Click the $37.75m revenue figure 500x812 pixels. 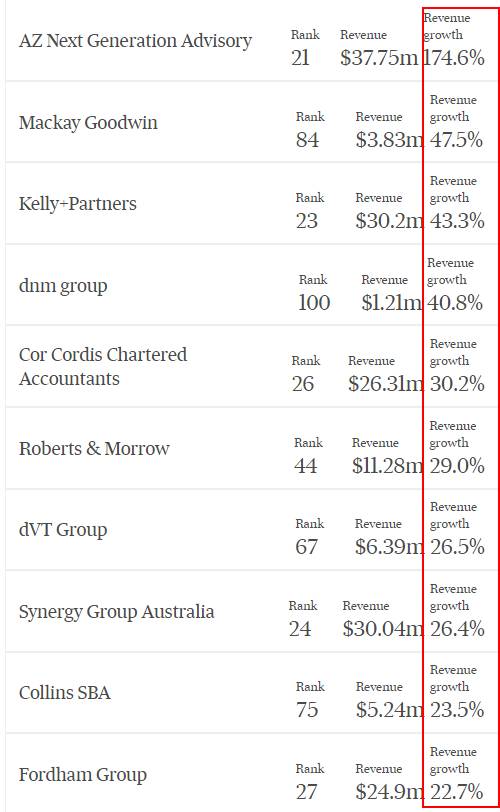(x=379, y=57)
